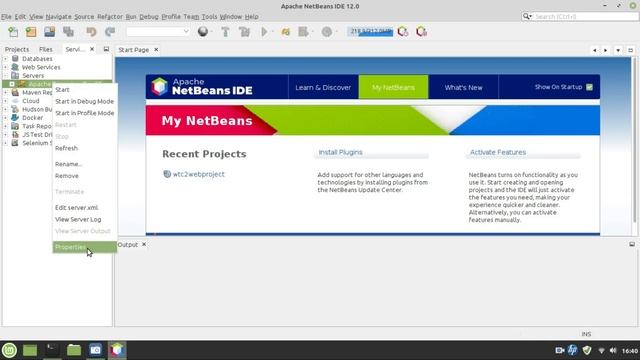Image resolution: width=640 pixels, height=360 pixels.
Task: Minimize the Output window
Action: click(632, 244)
